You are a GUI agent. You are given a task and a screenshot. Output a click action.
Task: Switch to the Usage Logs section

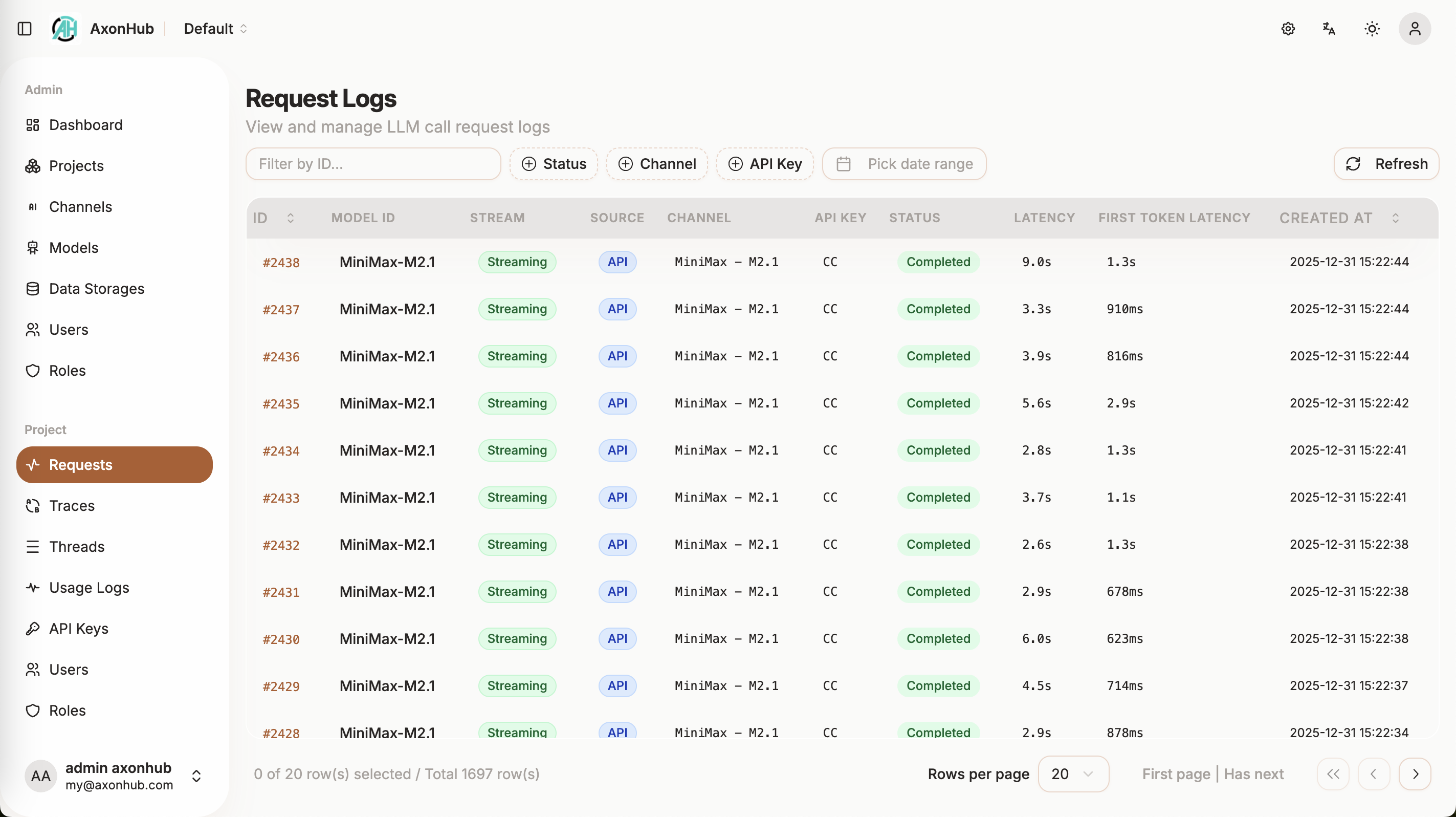[90, 588]
